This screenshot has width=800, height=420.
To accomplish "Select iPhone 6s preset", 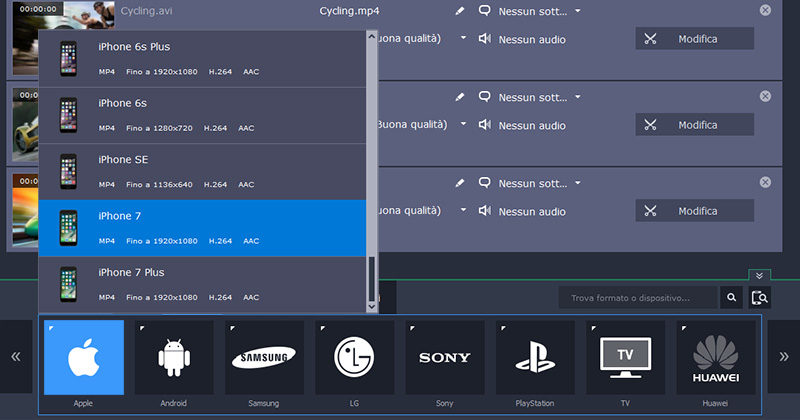I will pyautogui.click(x=202, y=115).
